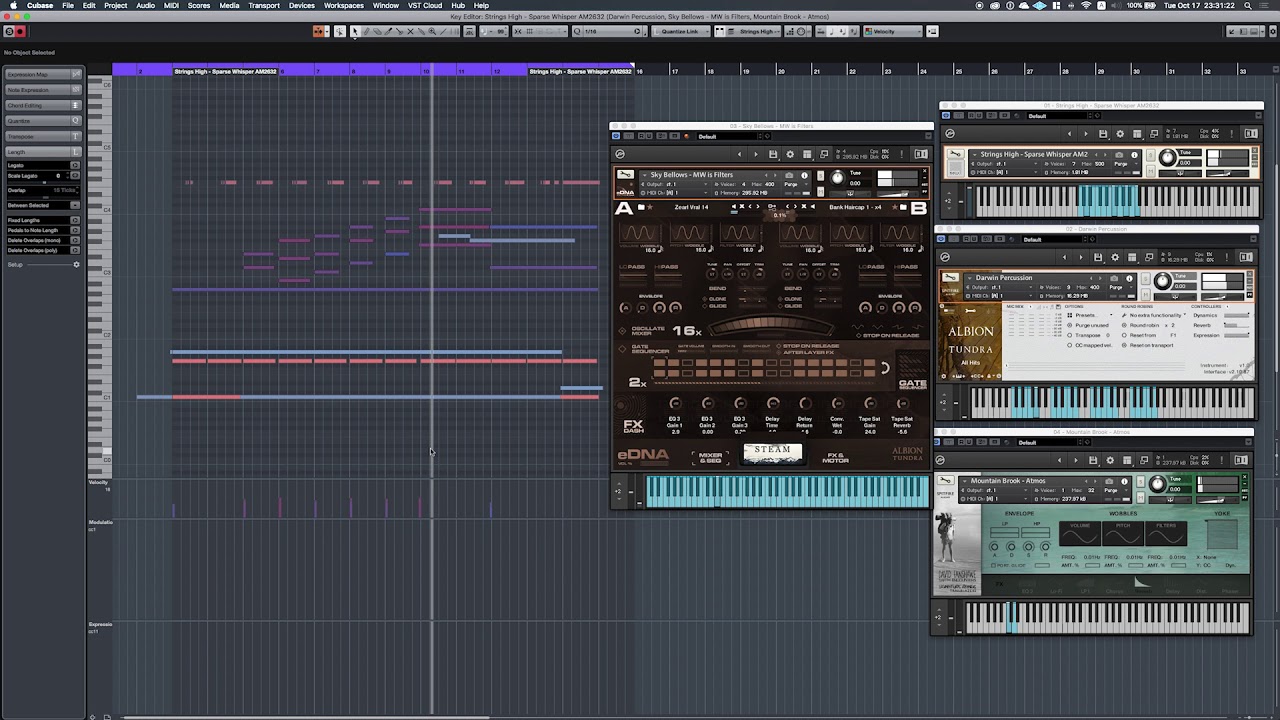Expand the Quantize inspector section
1280x720 pixels.
click(43, 121)
